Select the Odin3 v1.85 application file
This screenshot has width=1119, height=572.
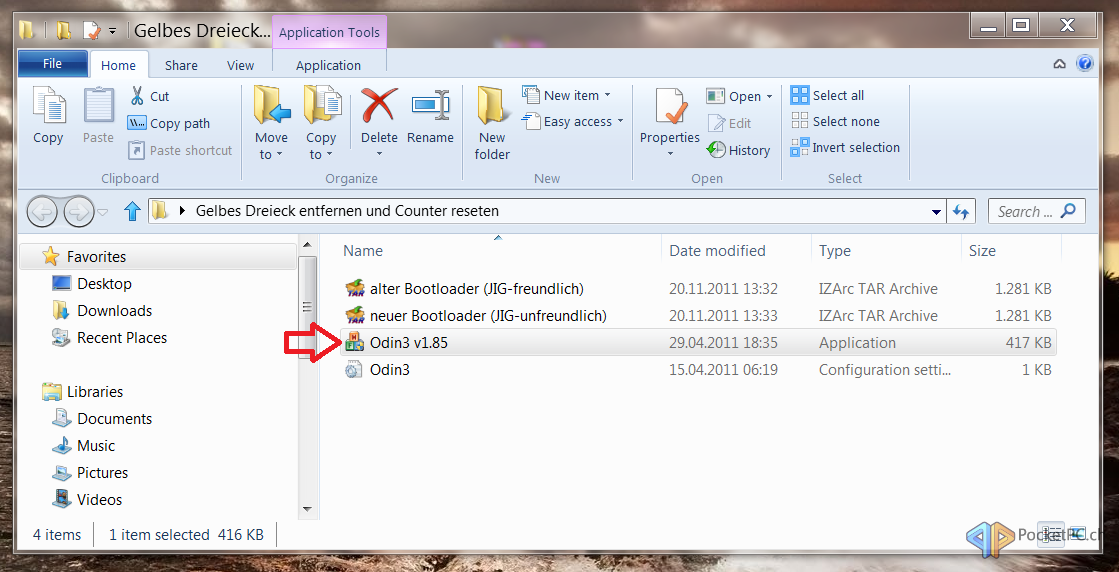point(698,342)
